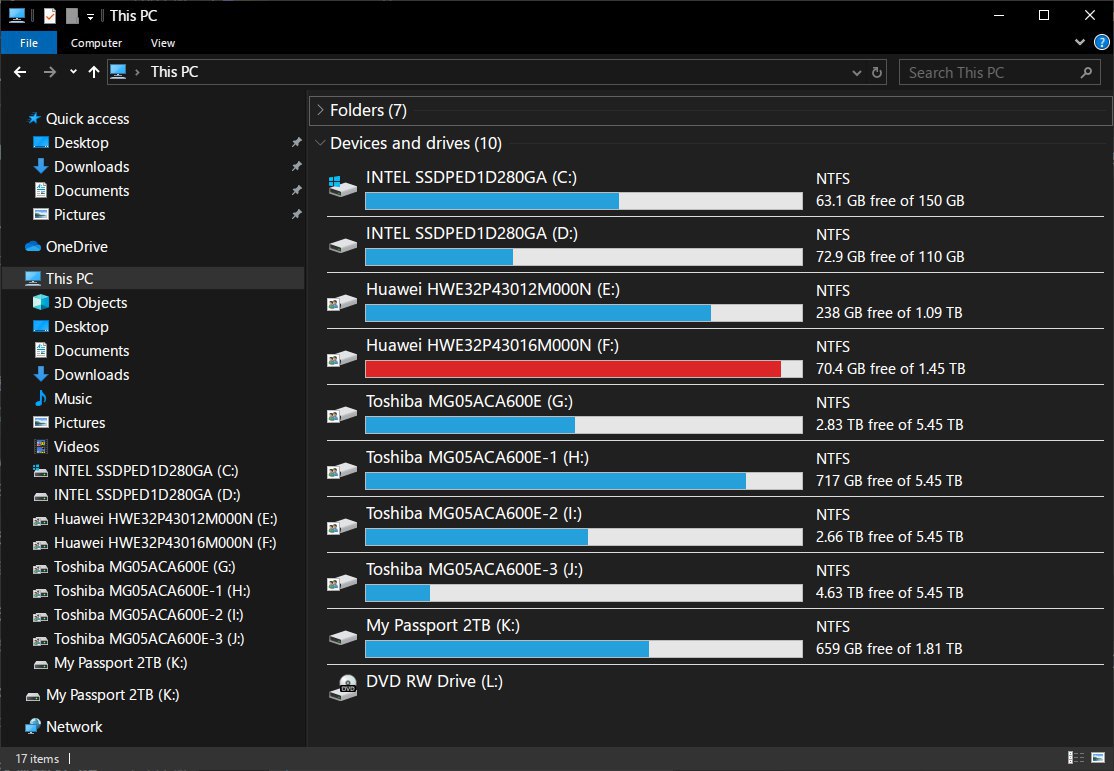The image size is (1114, 771).
Task: Click the red usage bar of drive F:
Action: click(584, 369)
